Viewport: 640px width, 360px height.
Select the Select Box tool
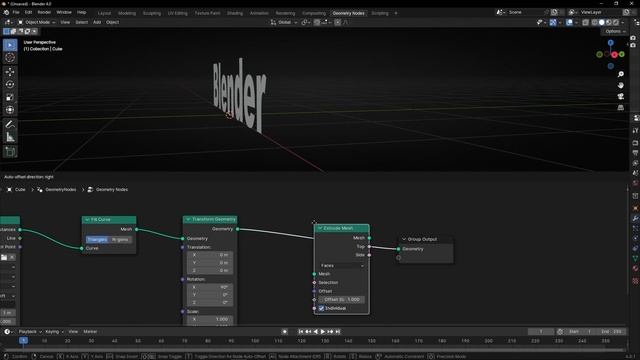point(10,45)
